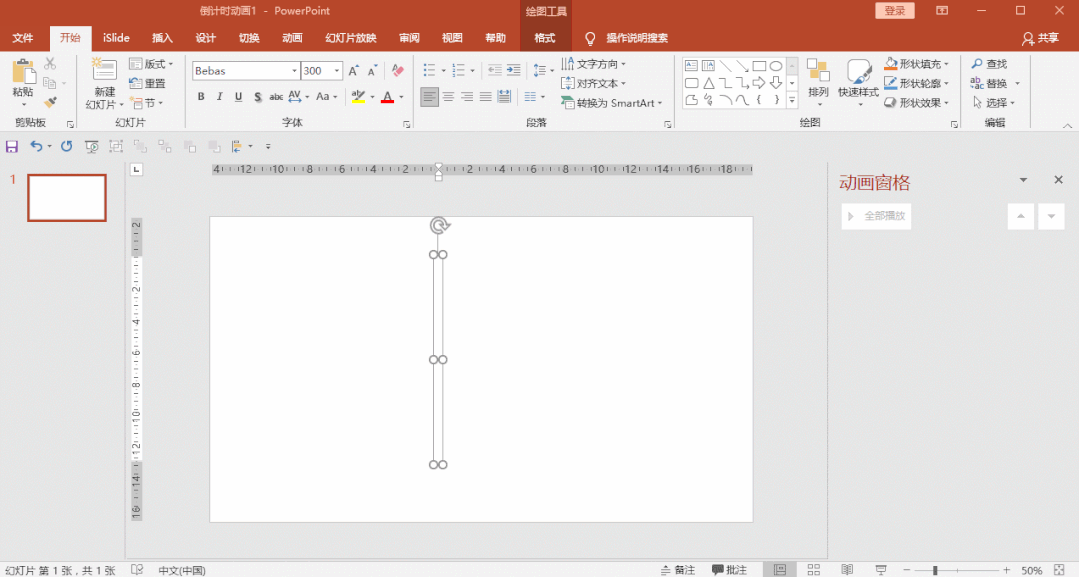Select the triangle shape in gallery
This screenshot has height=577, width=1079.
tap(708, 83)
